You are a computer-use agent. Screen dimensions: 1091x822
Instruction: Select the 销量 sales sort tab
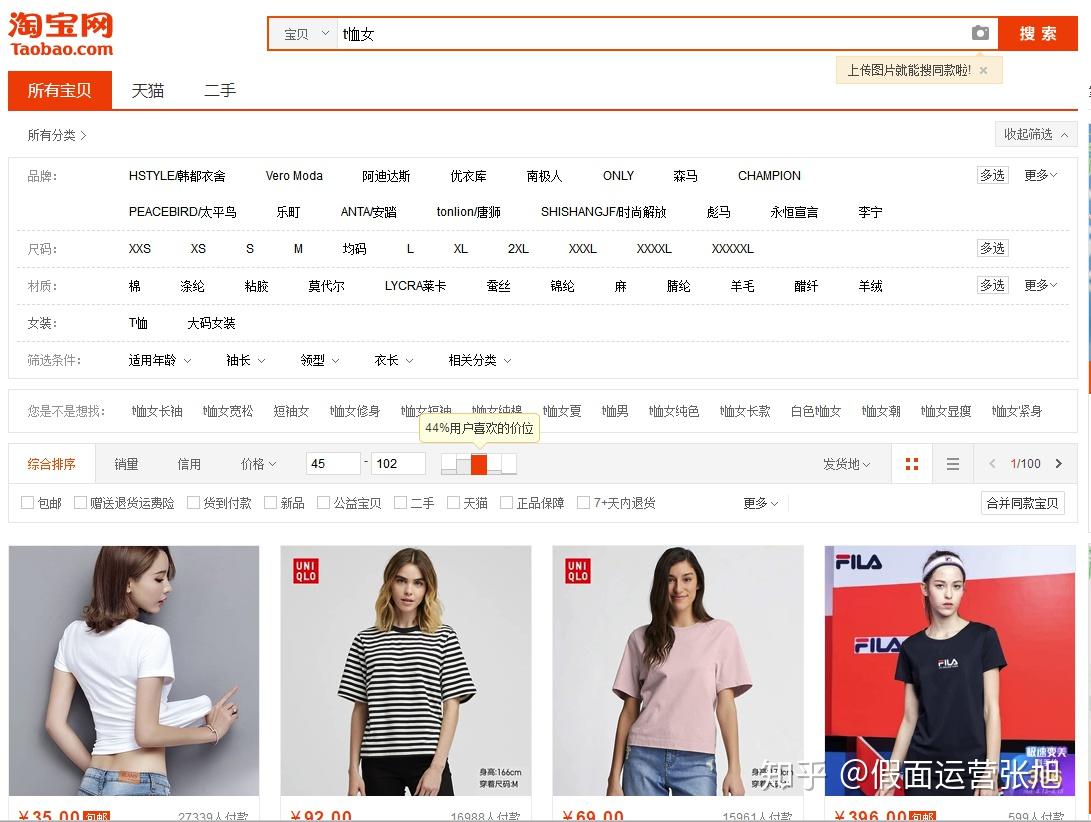(126, 464)
